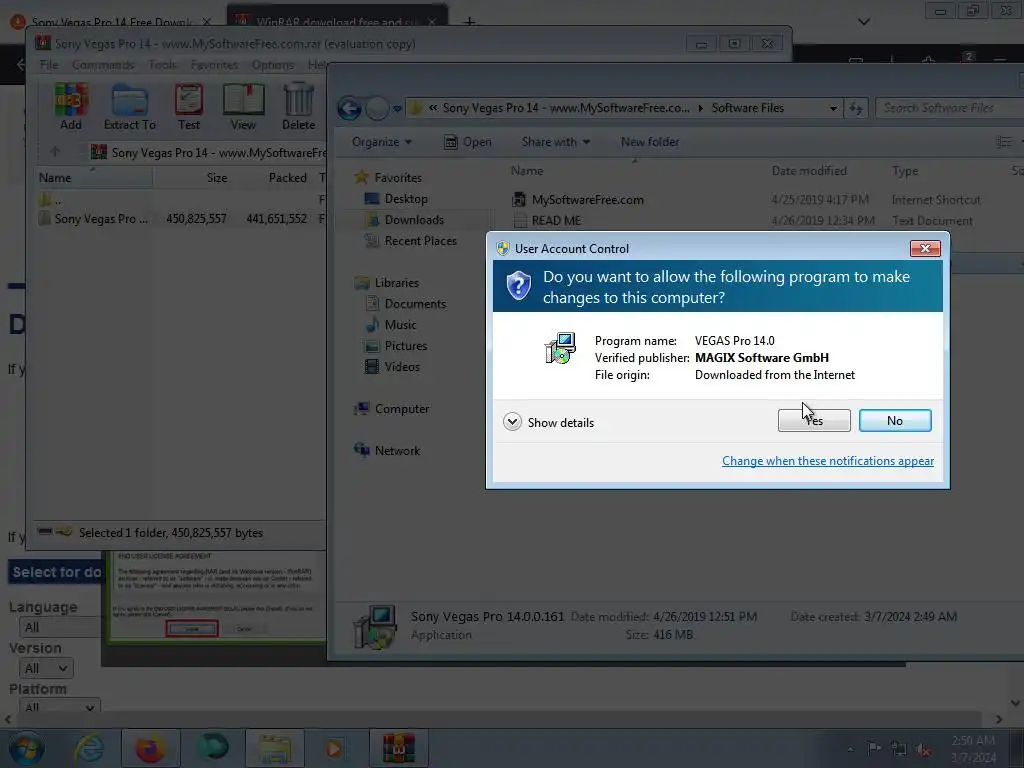Click the VEGAS Pro installer icon in dialog
Viewport: 1024px width, 768px height.
click(560, 347)
